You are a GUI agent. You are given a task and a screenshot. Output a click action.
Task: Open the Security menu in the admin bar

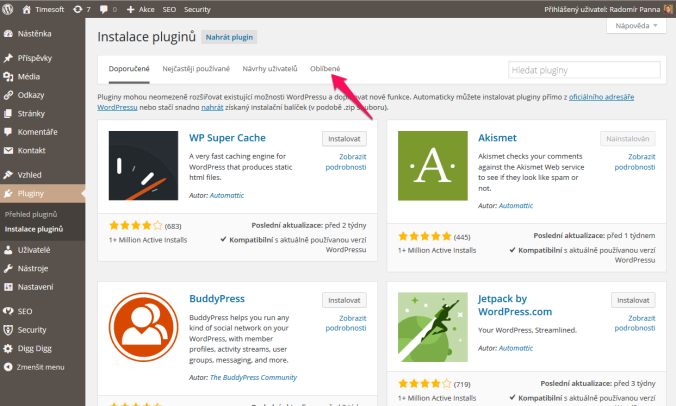pos(197,9)
